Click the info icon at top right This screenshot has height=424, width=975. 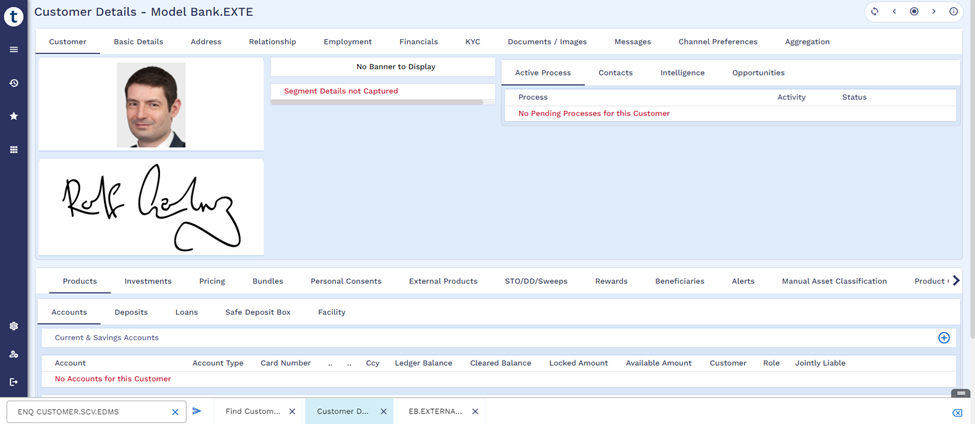pyautogui.click(x=953, y=12)
